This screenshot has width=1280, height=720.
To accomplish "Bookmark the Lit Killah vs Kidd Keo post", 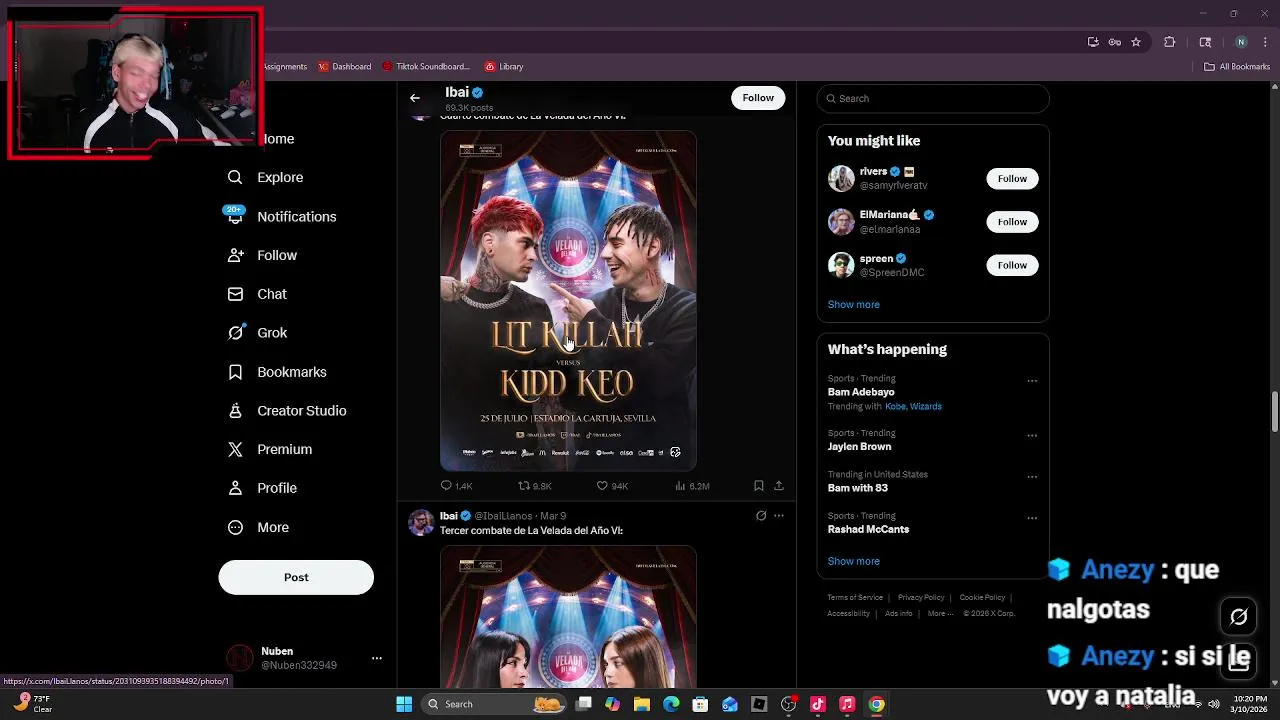I will [x=758, y=486].
